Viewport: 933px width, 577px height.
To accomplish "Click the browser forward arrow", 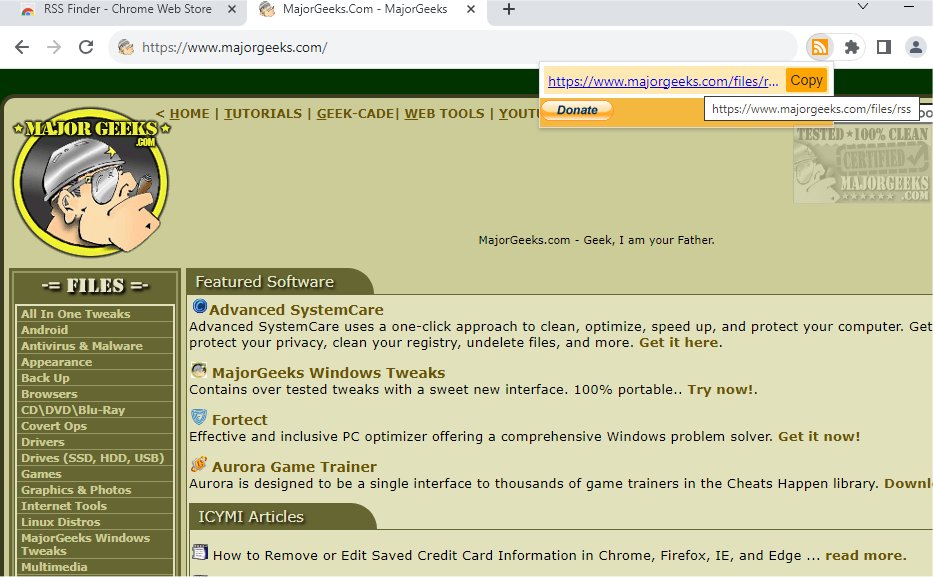I will [54, 47].
